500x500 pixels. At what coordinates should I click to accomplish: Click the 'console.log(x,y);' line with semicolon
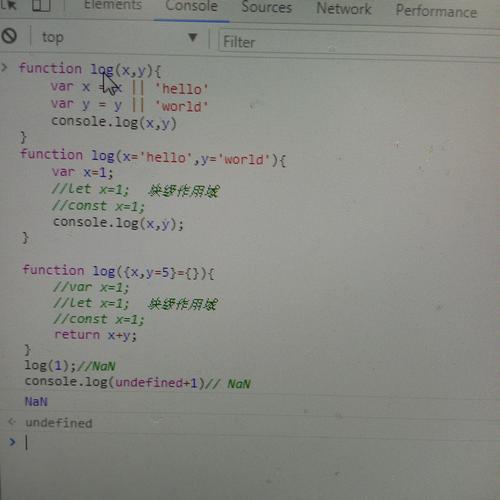tap(118, 223)
